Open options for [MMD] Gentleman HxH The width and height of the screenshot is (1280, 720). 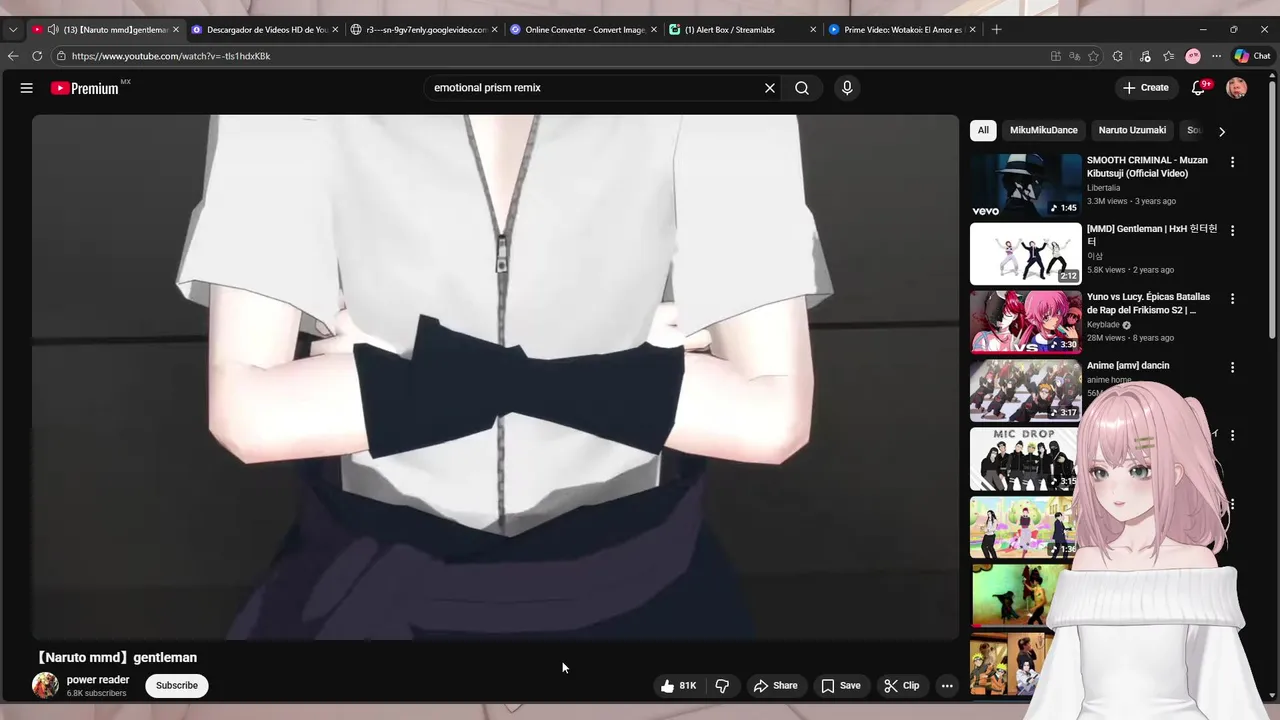click(1232, 231)
